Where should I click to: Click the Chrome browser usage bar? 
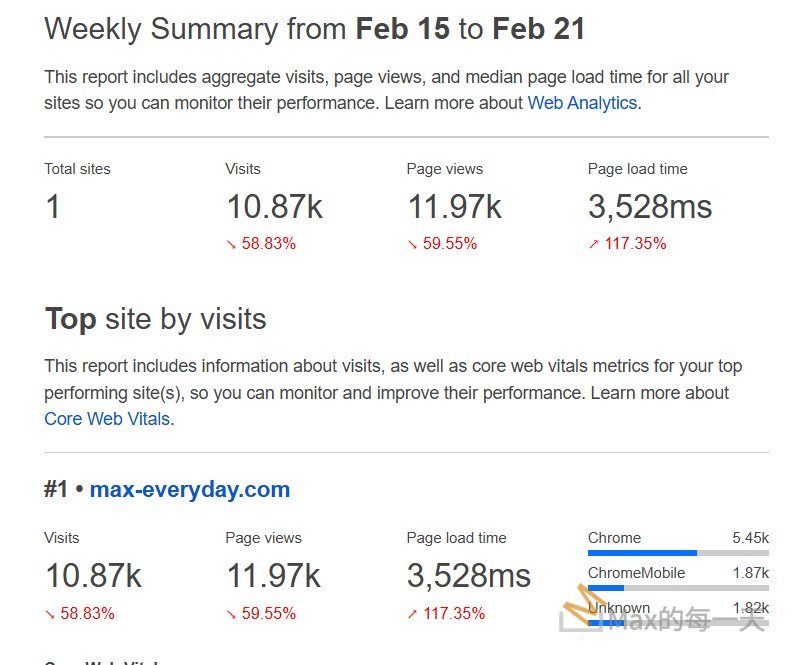coord(678,552)
